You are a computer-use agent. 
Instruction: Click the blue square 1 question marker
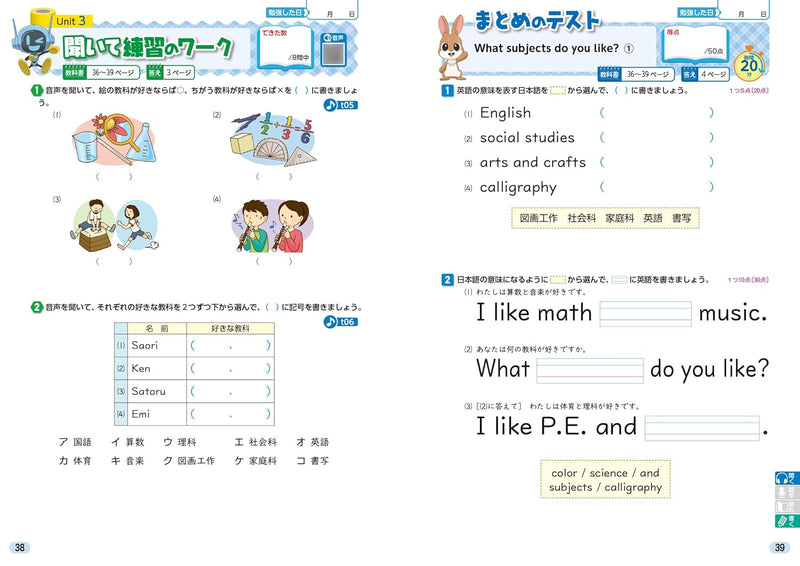447,90
